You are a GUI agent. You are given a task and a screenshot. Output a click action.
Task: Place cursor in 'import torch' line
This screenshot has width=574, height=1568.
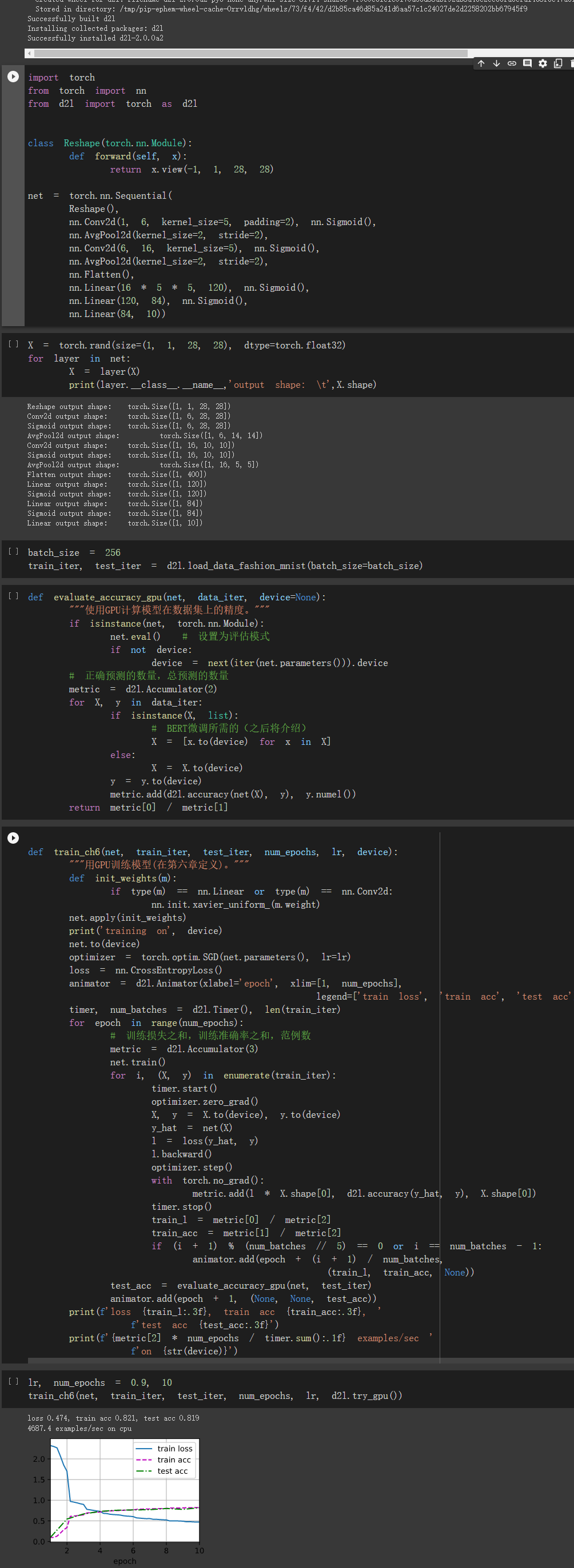click(x=61, y=77)
